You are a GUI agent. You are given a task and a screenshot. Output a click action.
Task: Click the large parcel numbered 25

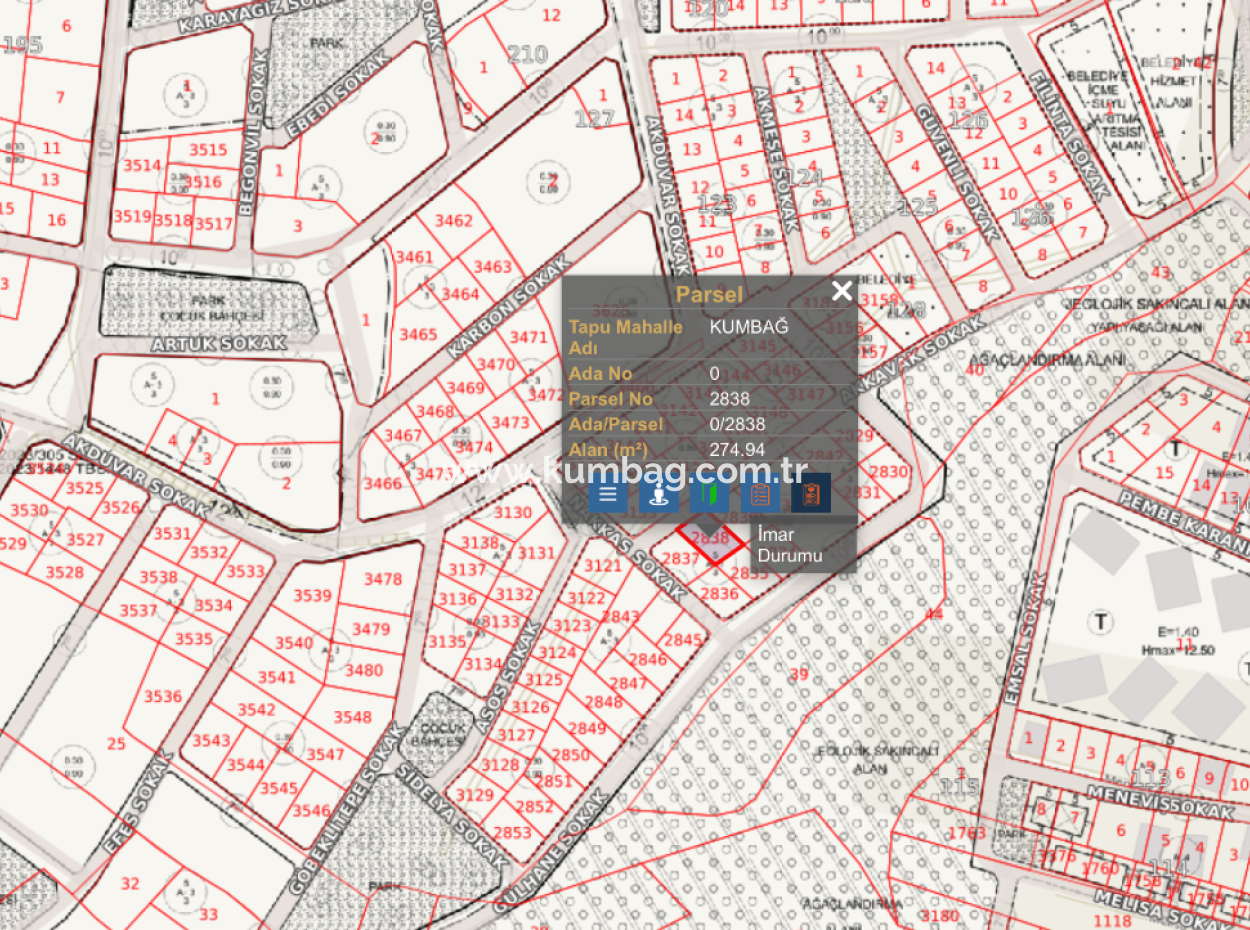tap(116, 743)
